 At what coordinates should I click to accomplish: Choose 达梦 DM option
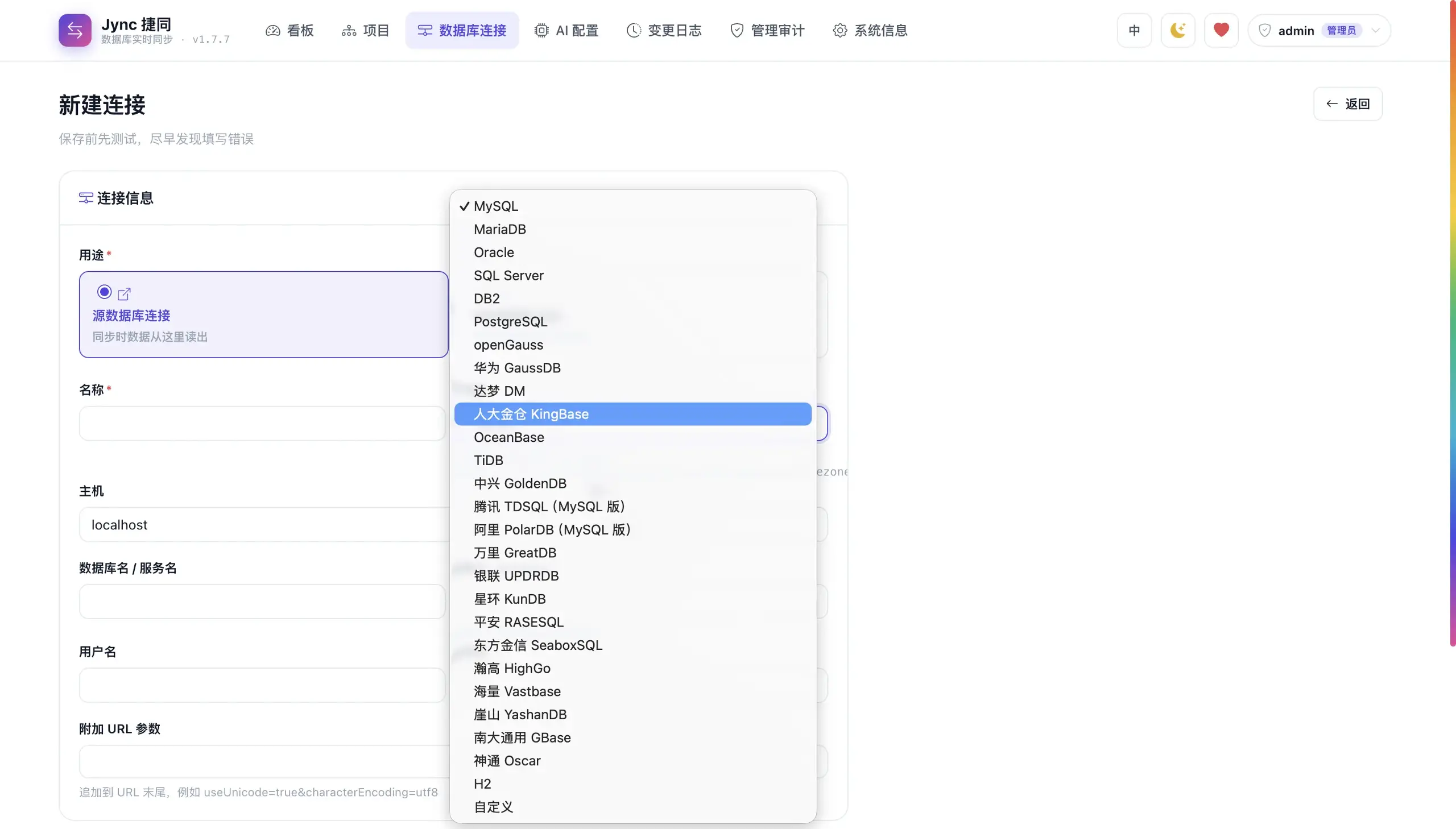(x=632, y=391)
